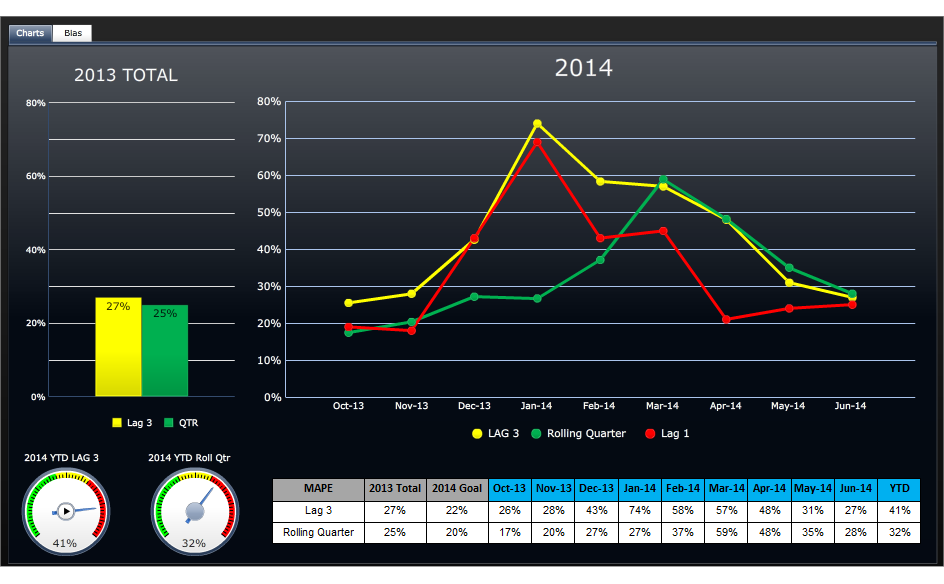Switch to the Bias tab

[72, 33]
